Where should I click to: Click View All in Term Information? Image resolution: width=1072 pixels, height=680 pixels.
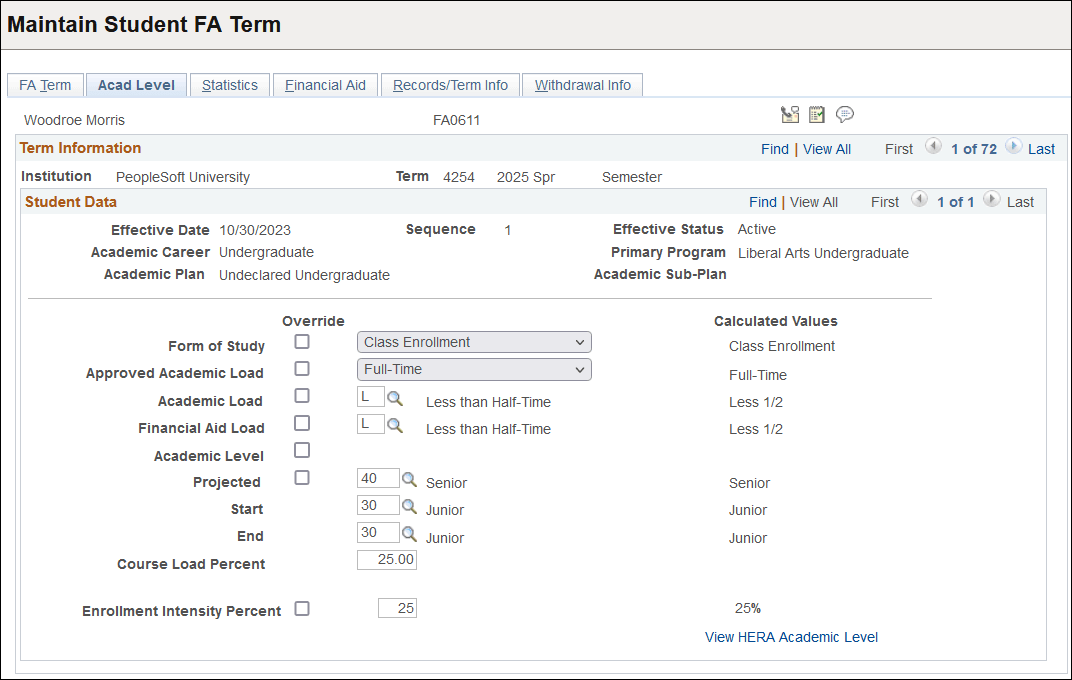point(827,147)
